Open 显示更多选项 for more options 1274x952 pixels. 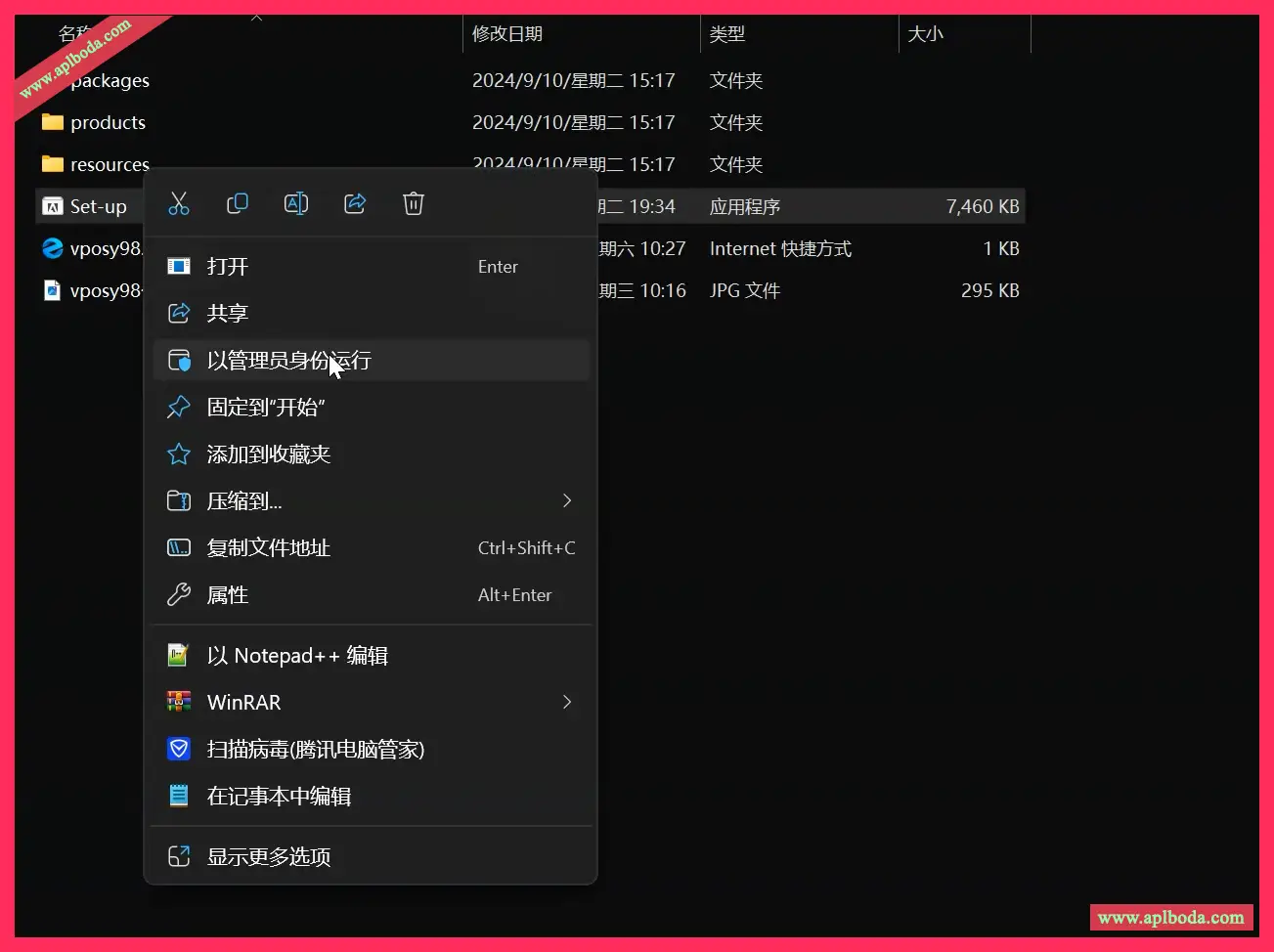tap(269, 857)
